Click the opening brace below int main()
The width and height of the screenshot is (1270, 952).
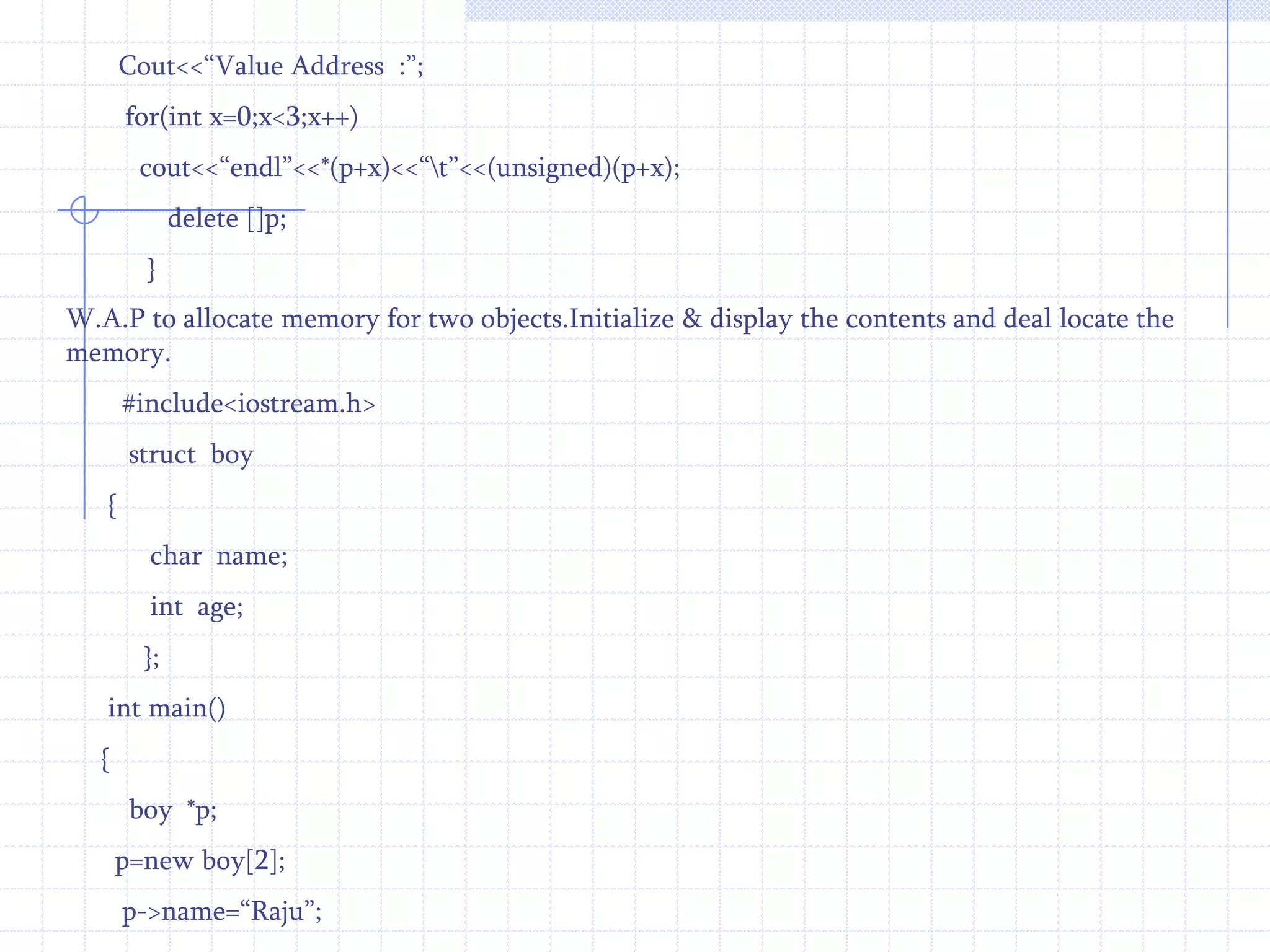[105, 759]
